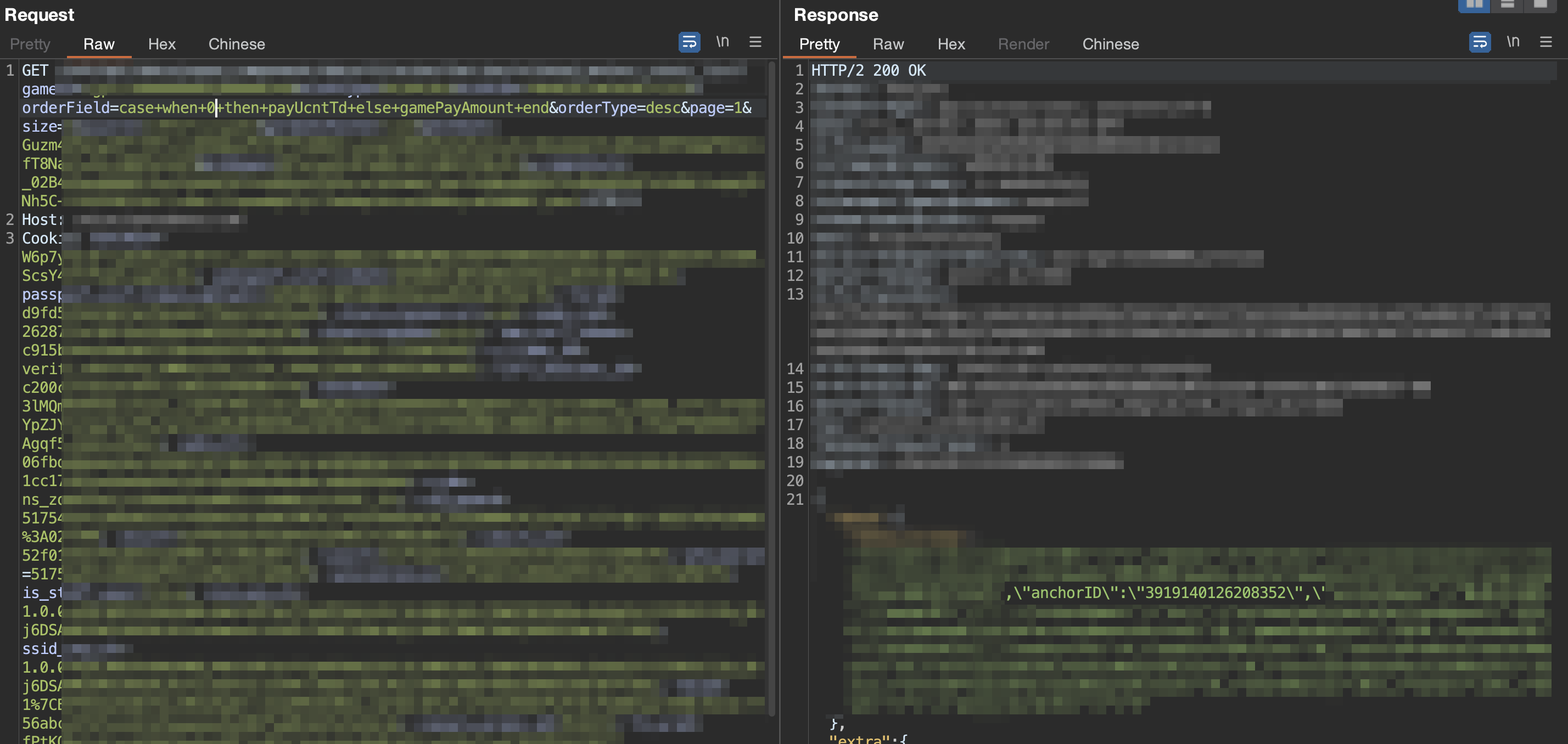Click the anchorID value 3919140126208352
The height and width of the screenshot is (744, 1568).
[x=1215, y=593]
